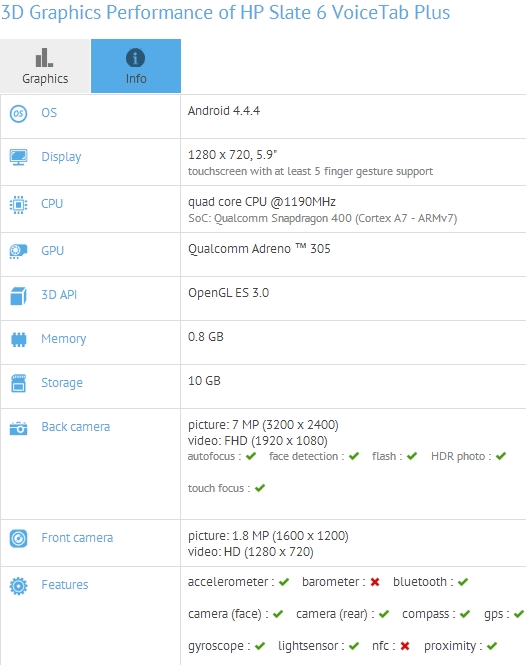
Task: Switch to the Info tab
Action: (136, 66)
